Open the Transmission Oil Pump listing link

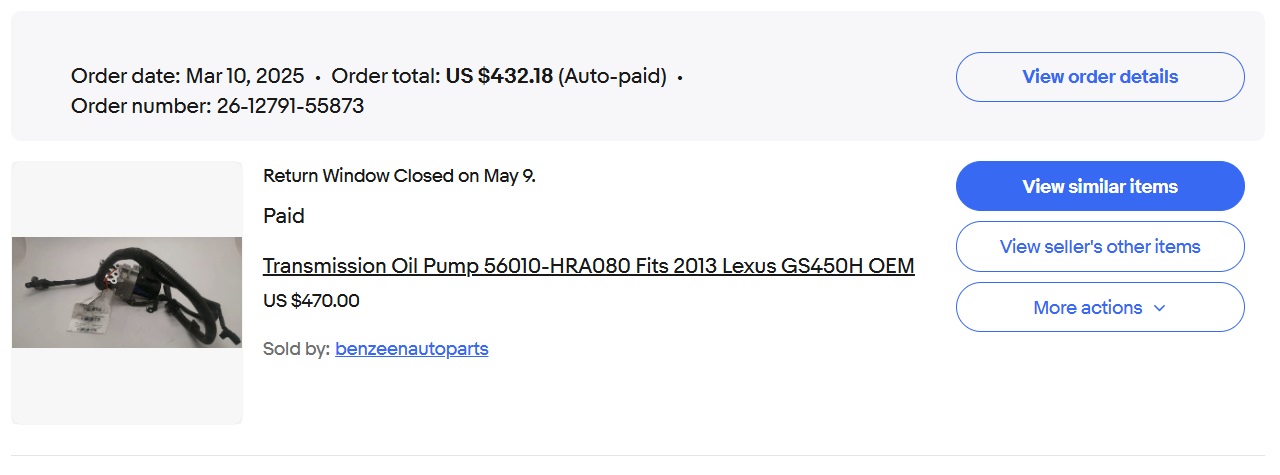pyautogui.click(x=588, y=266)
